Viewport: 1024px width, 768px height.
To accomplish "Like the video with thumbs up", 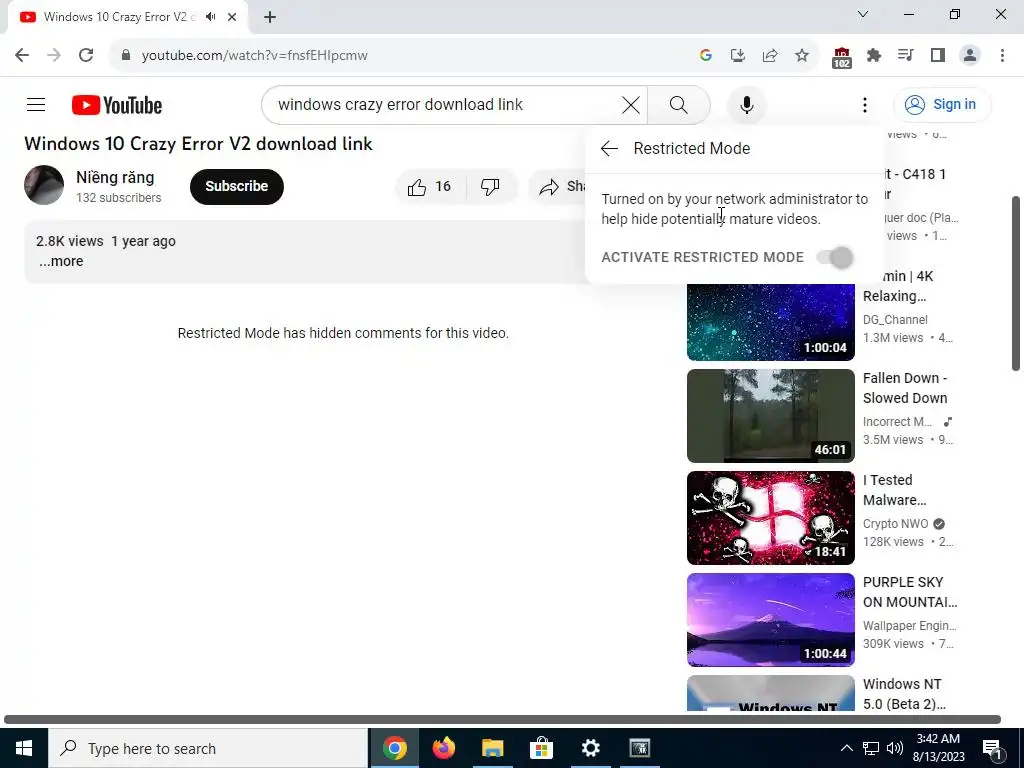I will 430,187.
